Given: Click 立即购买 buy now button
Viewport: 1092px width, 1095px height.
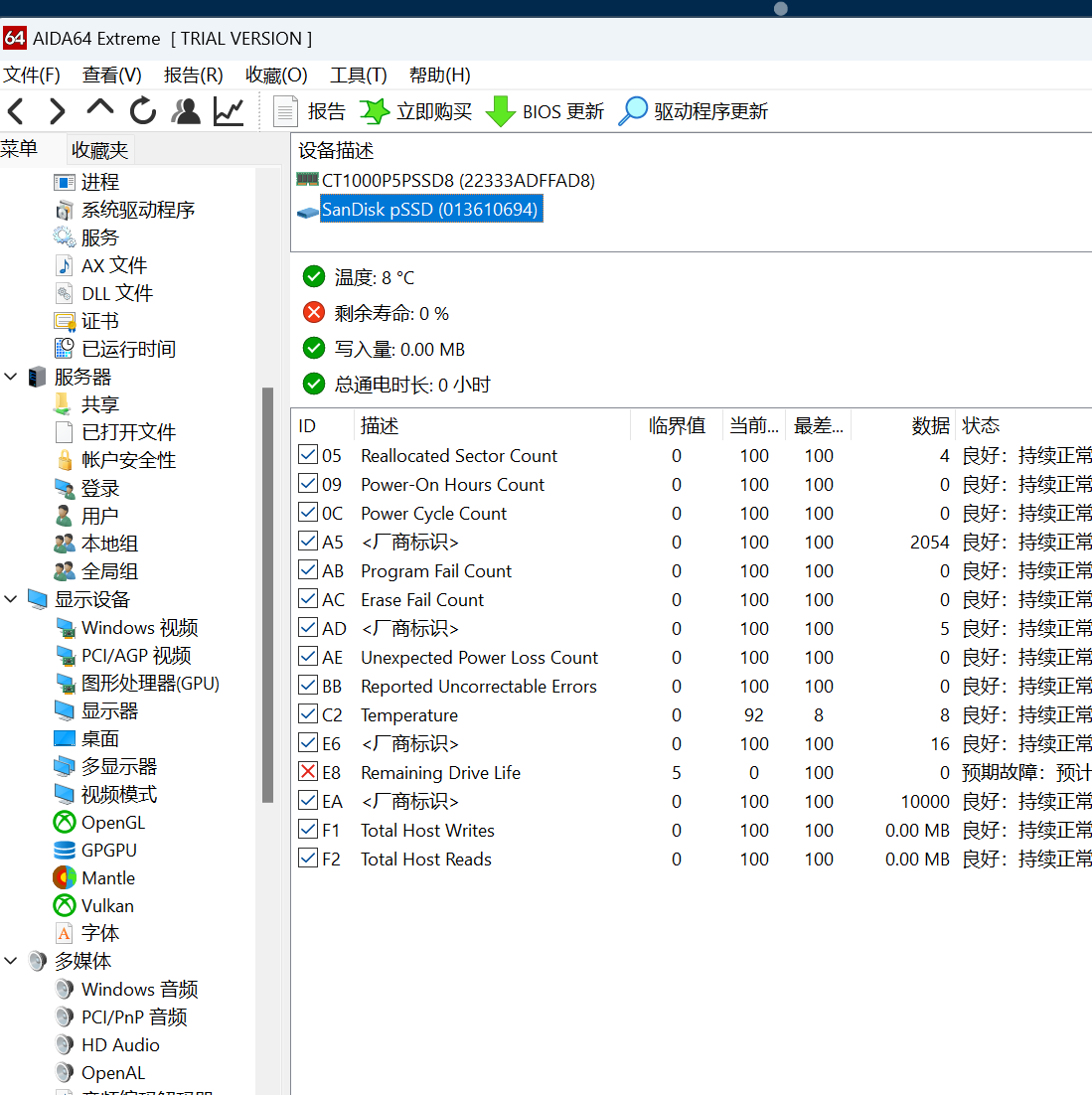Looking at the screenshot, I should pos(416,111).
